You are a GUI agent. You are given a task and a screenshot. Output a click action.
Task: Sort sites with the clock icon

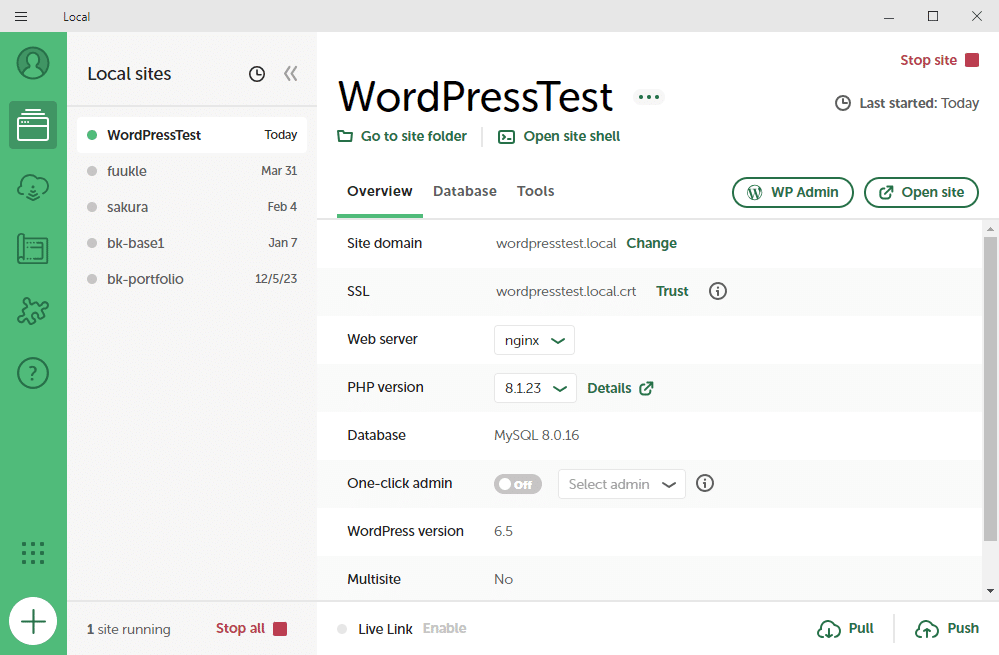tap(257, 74)
